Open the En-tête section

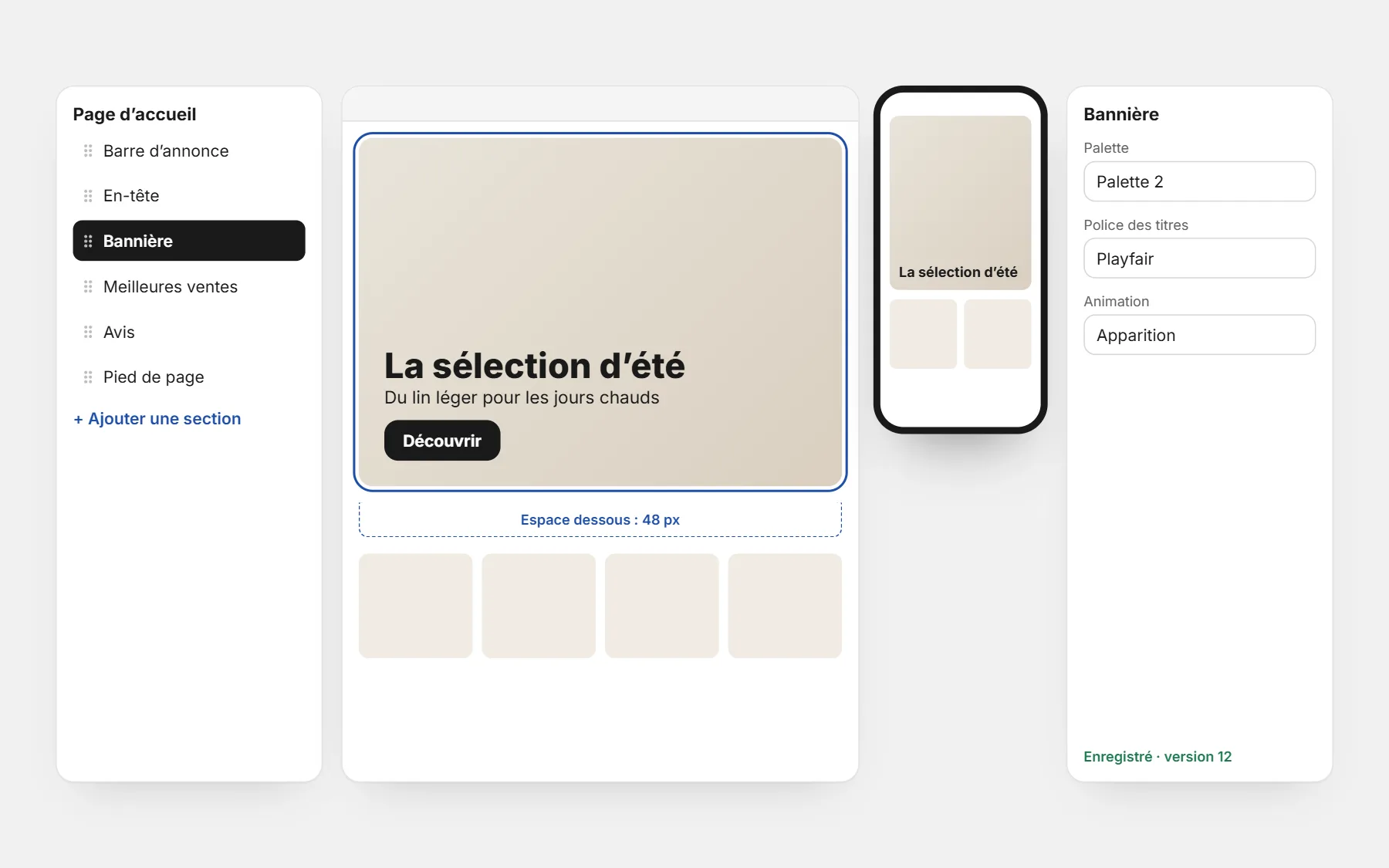pos(189,196)
